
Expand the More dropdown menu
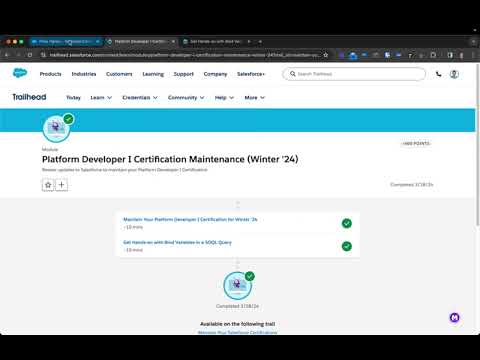(255, 98)
